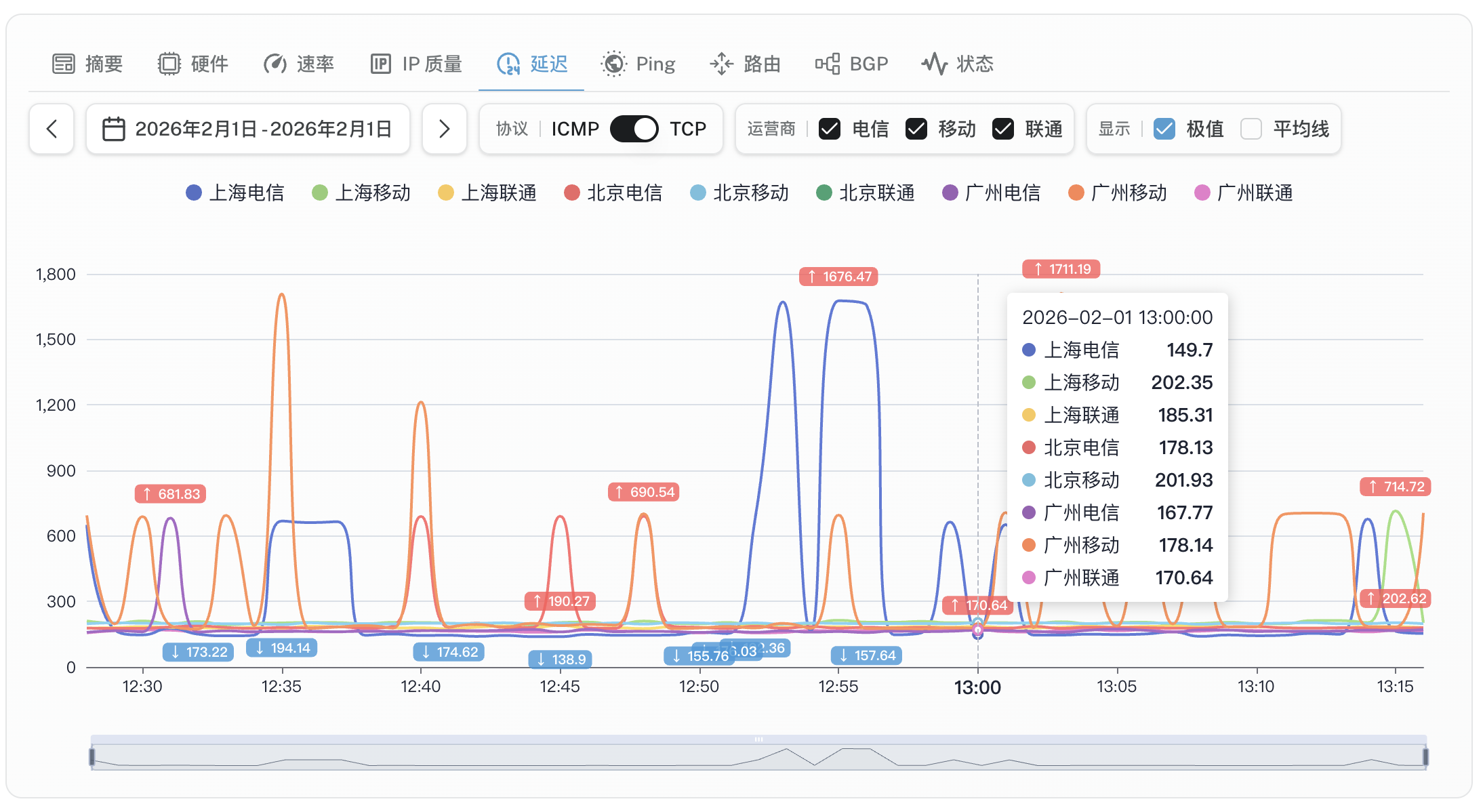Viewport: 1483px width, 812px height.
Task: Uncheck the 移动 carrier checkbox
Action: click(x=916, y=129)
